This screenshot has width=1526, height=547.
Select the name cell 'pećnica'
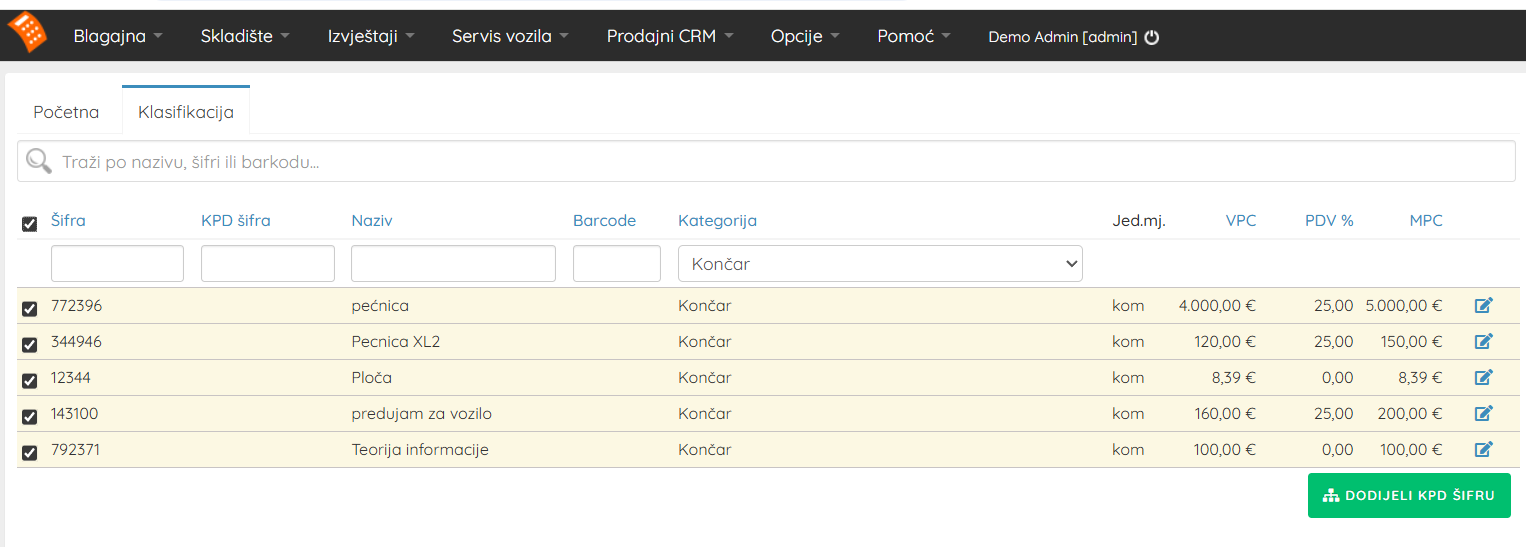coord(380,306)
